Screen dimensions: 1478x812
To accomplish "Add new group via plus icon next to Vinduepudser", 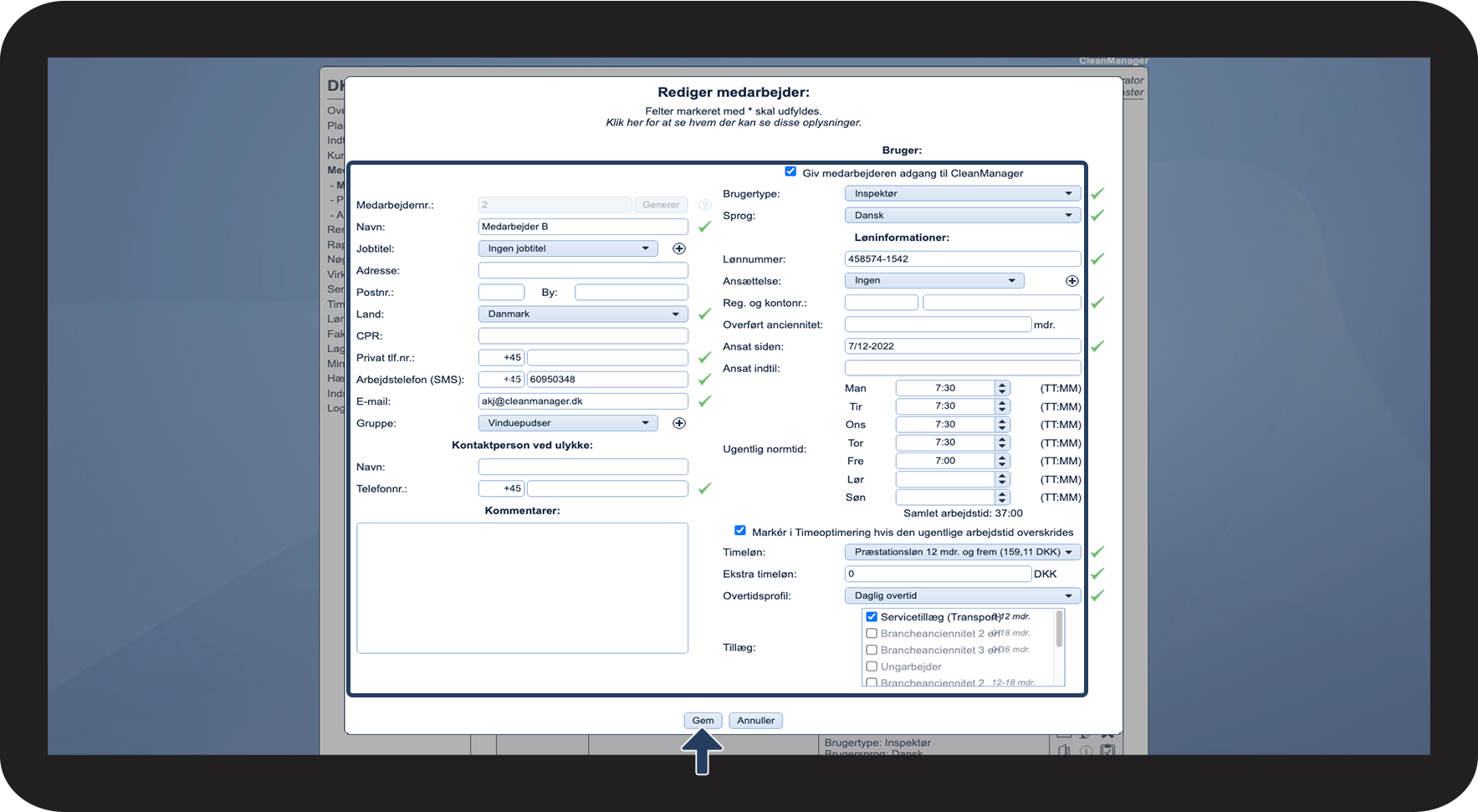I will [x=679, y=423].
